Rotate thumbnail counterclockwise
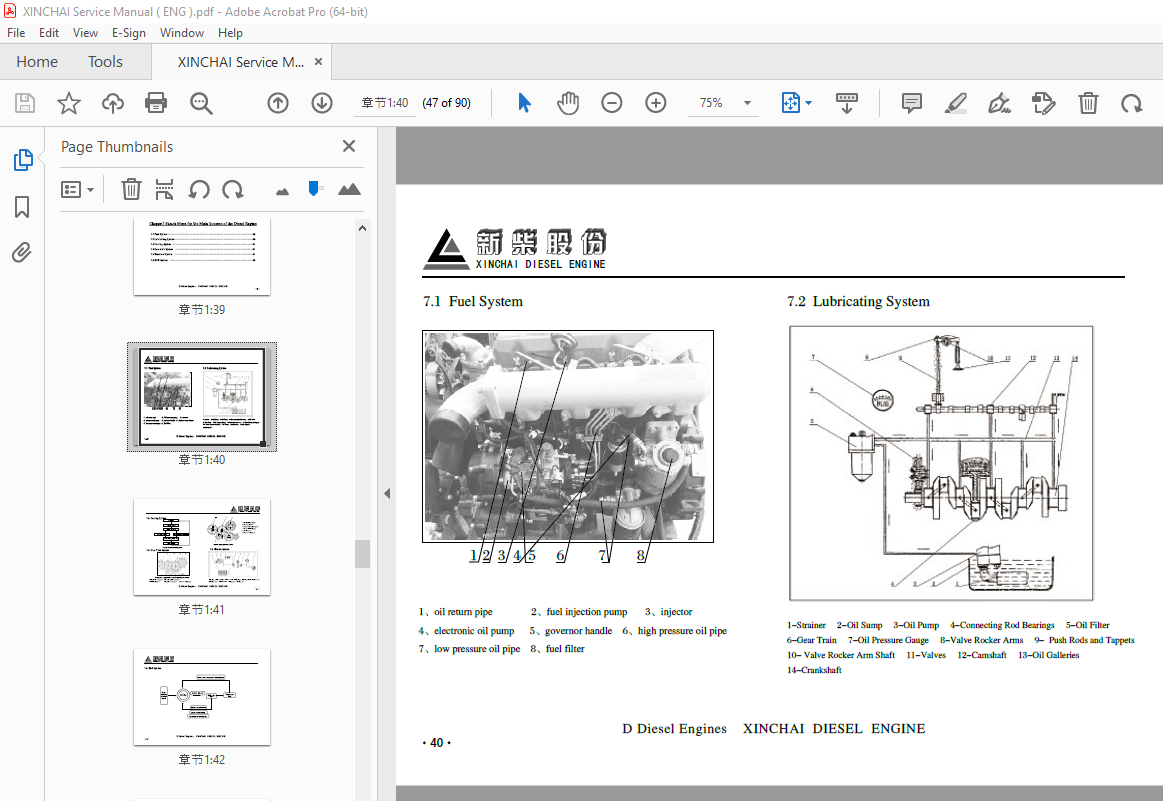The height and width of the screenshot is (801, 1163). [199, 189]
